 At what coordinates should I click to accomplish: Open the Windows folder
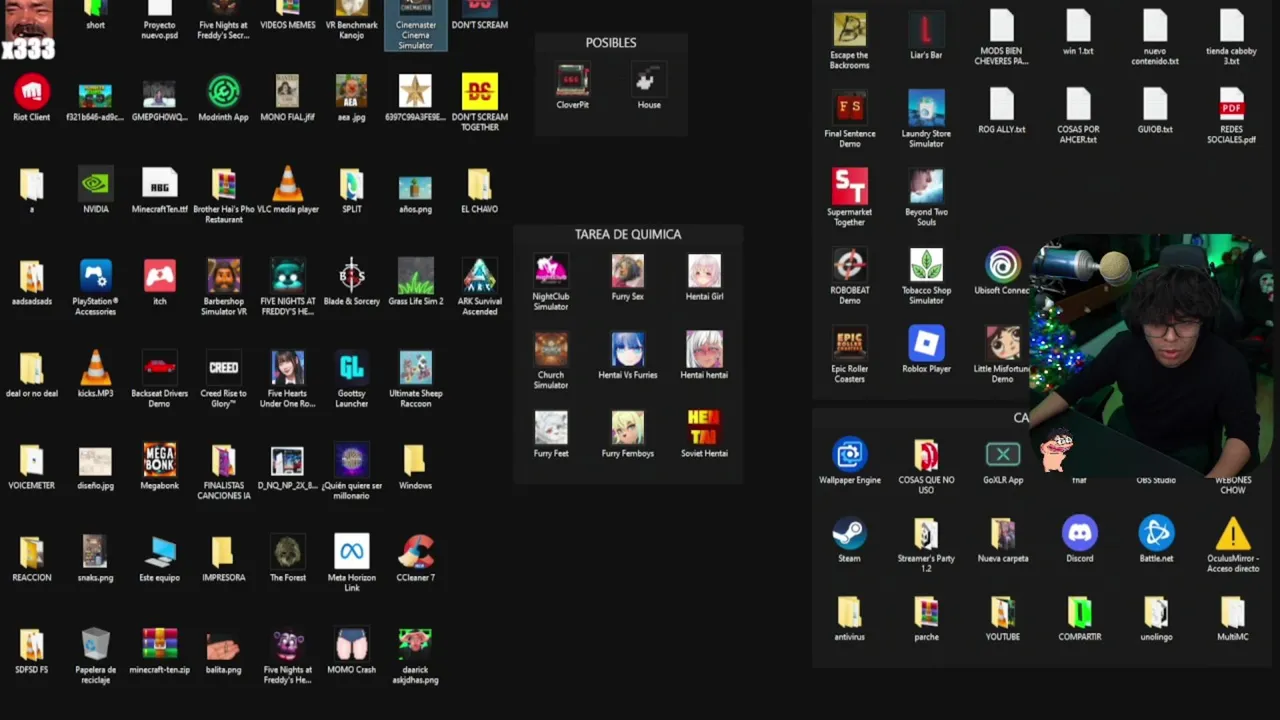tap(415, 461)
